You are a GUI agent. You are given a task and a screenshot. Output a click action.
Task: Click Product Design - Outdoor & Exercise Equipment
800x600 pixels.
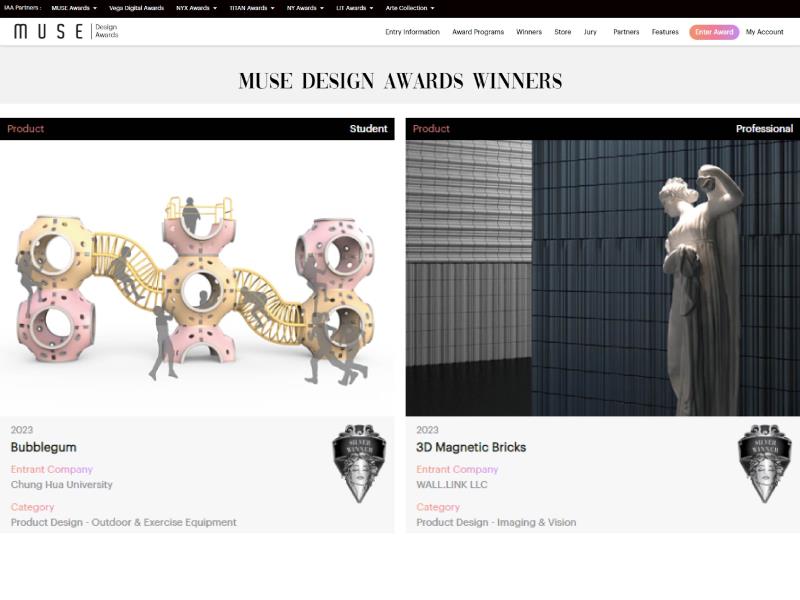tap(123, 522)
